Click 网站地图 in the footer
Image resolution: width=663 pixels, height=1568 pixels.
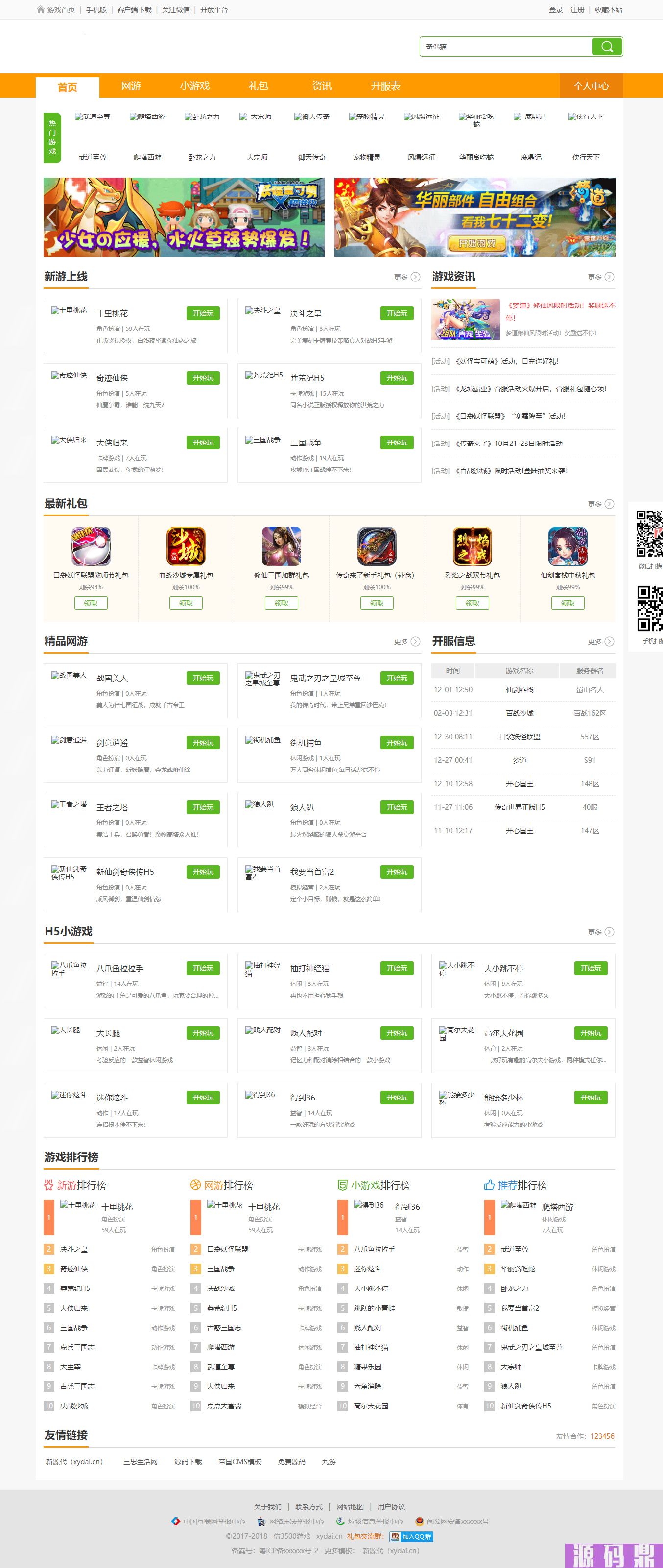350,1506
